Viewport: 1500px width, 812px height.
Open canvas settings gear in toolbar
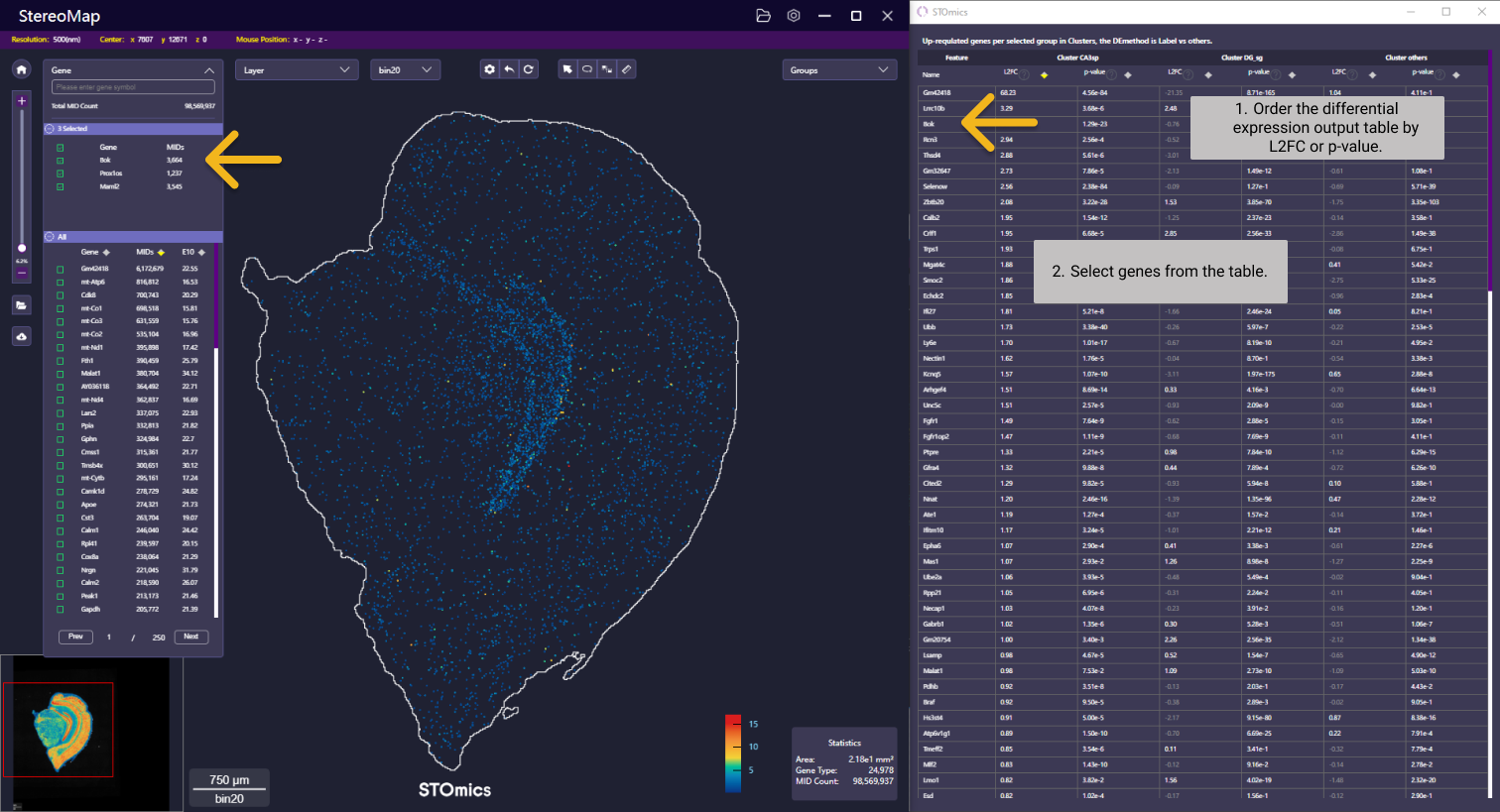(489, 69)
